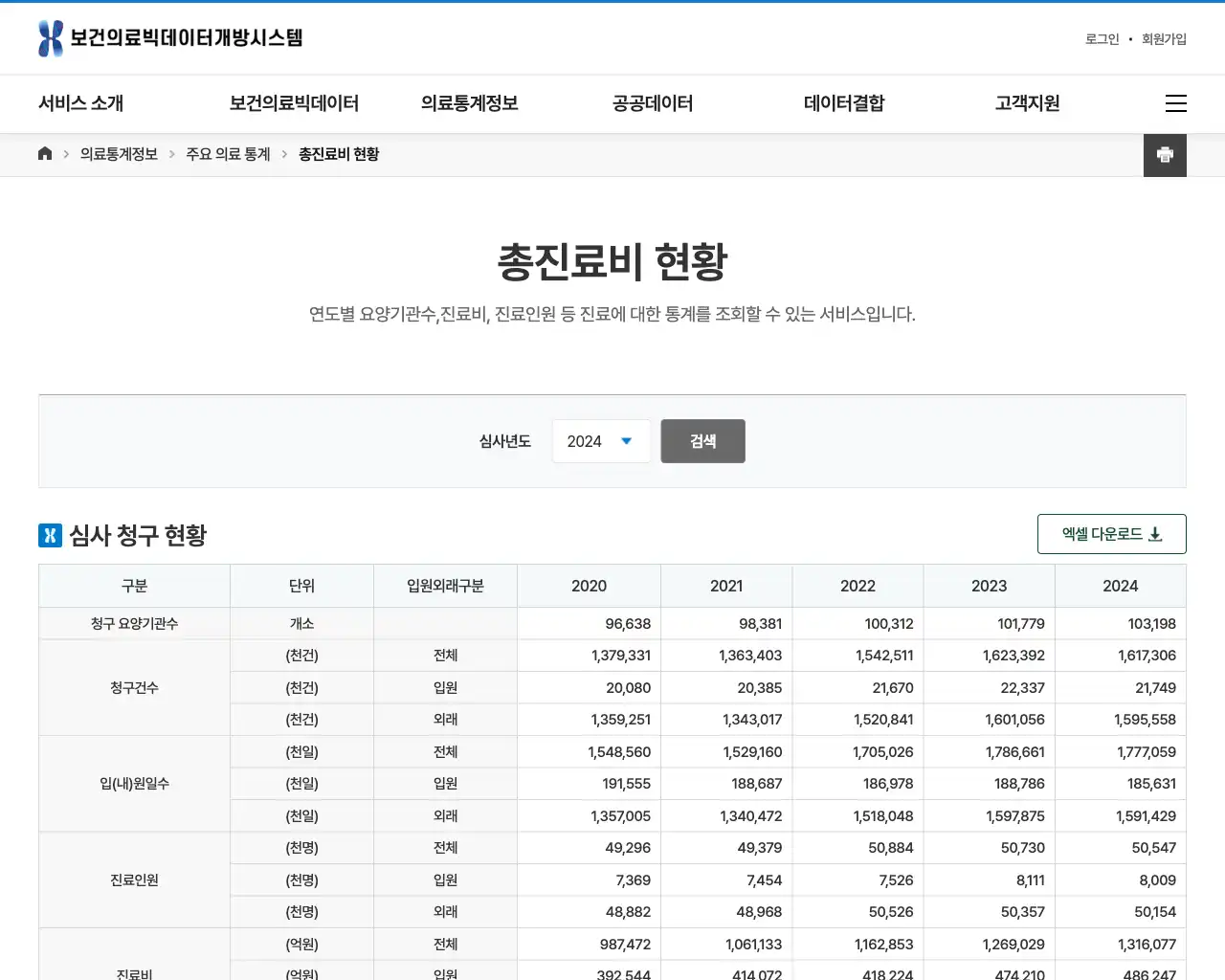1225x980 pixels.
Task: Open the hamburger menu icon
Action: pyautogui.click(x=1176, y=103)
